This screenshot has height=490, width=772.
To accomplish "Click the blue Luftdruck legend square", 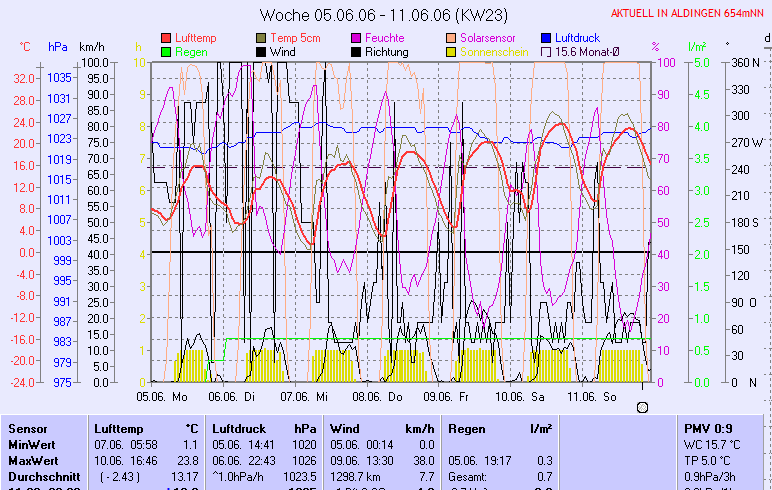I will click(546, 38).
